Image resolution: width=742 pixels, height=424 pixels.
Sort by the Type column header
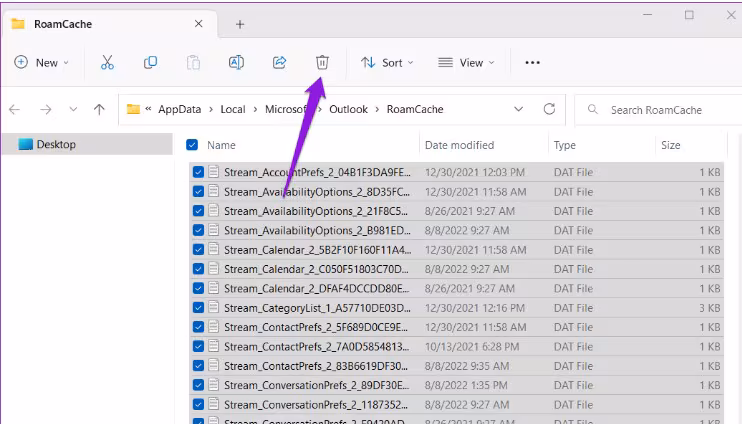pyautogui.click(x=565, y=145)
